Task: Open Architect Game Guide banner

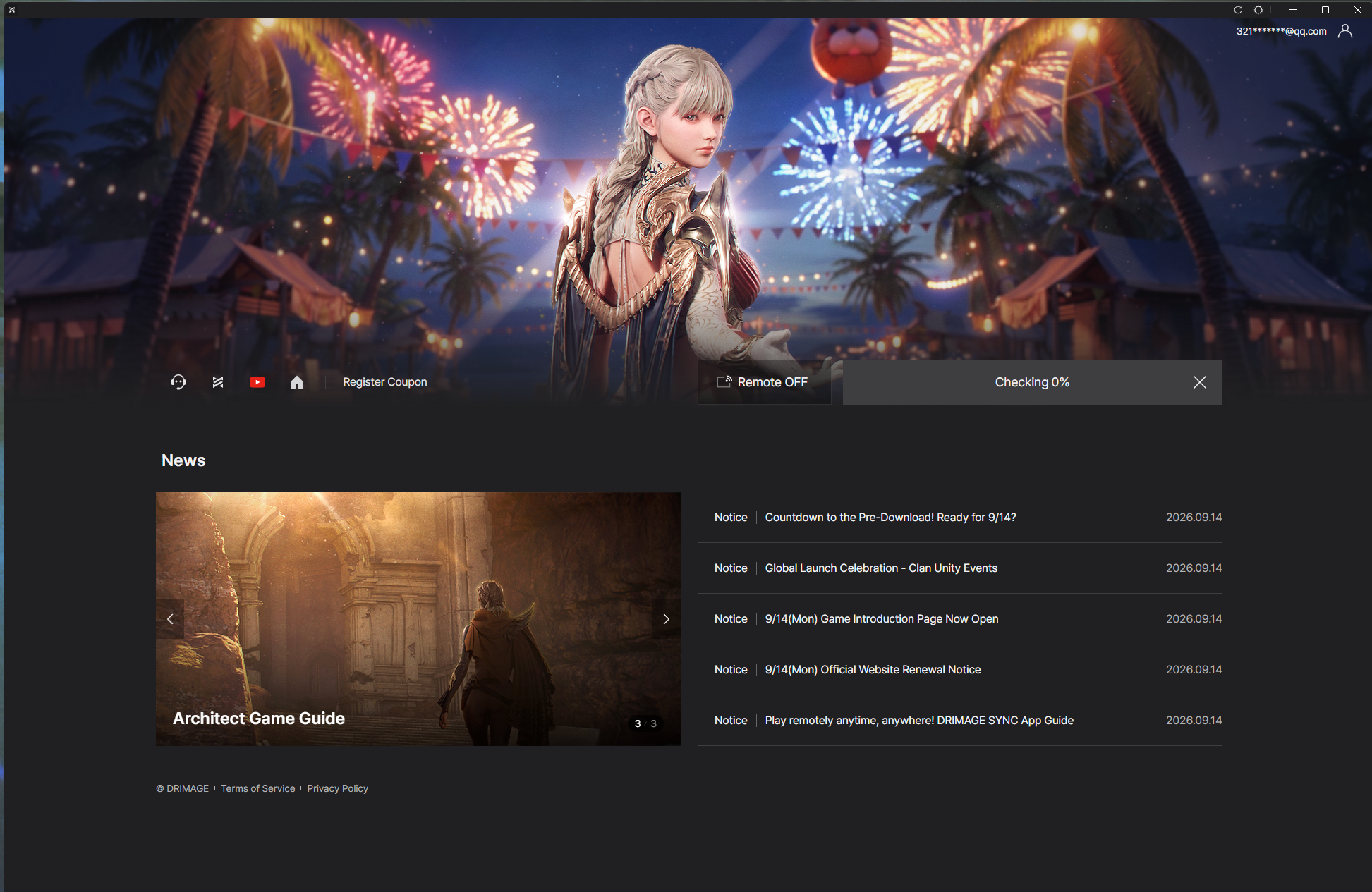Action: tap(418, 619)
